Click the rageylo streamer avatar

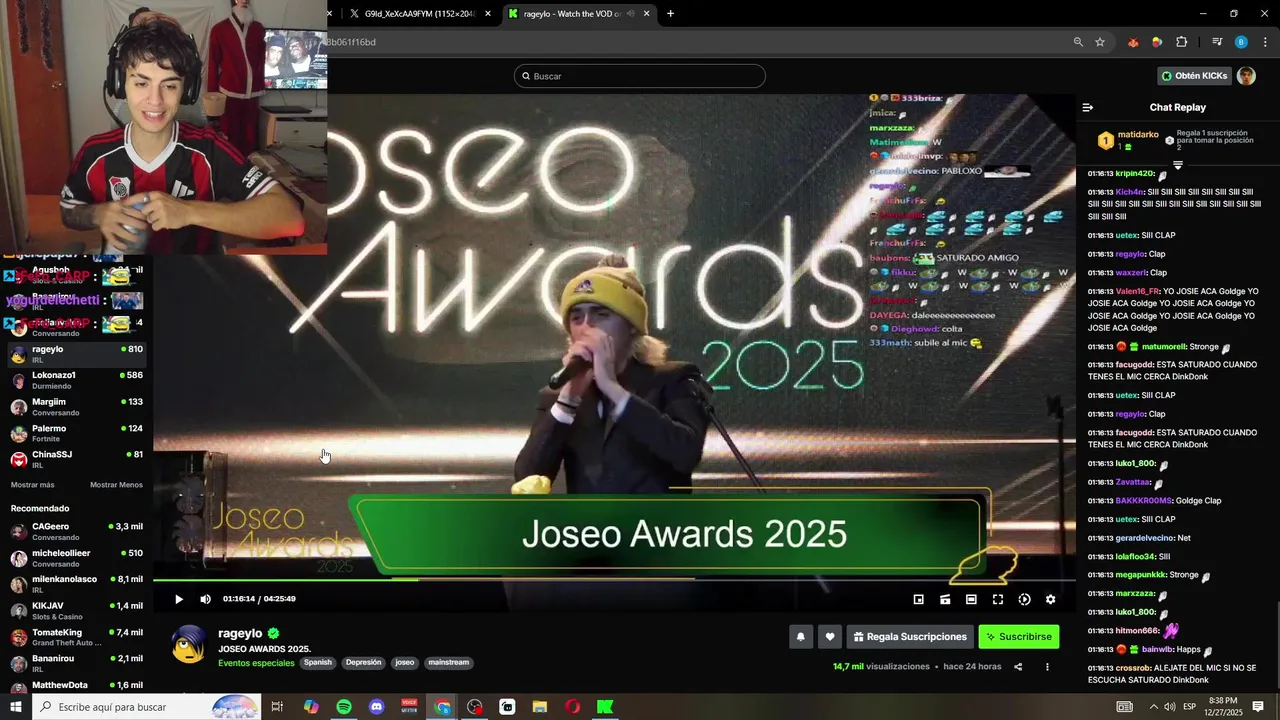tap(190, 645)
